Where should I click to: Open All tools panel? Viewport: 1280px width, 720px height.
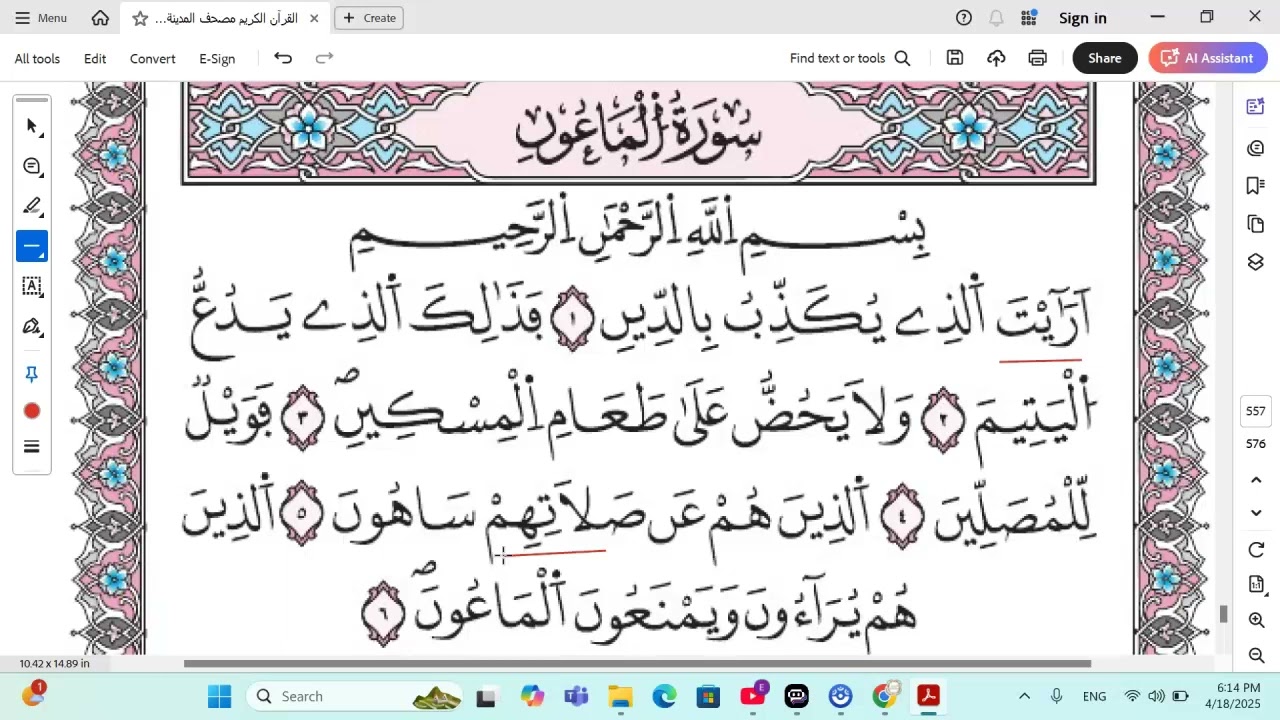pos(37,58)
